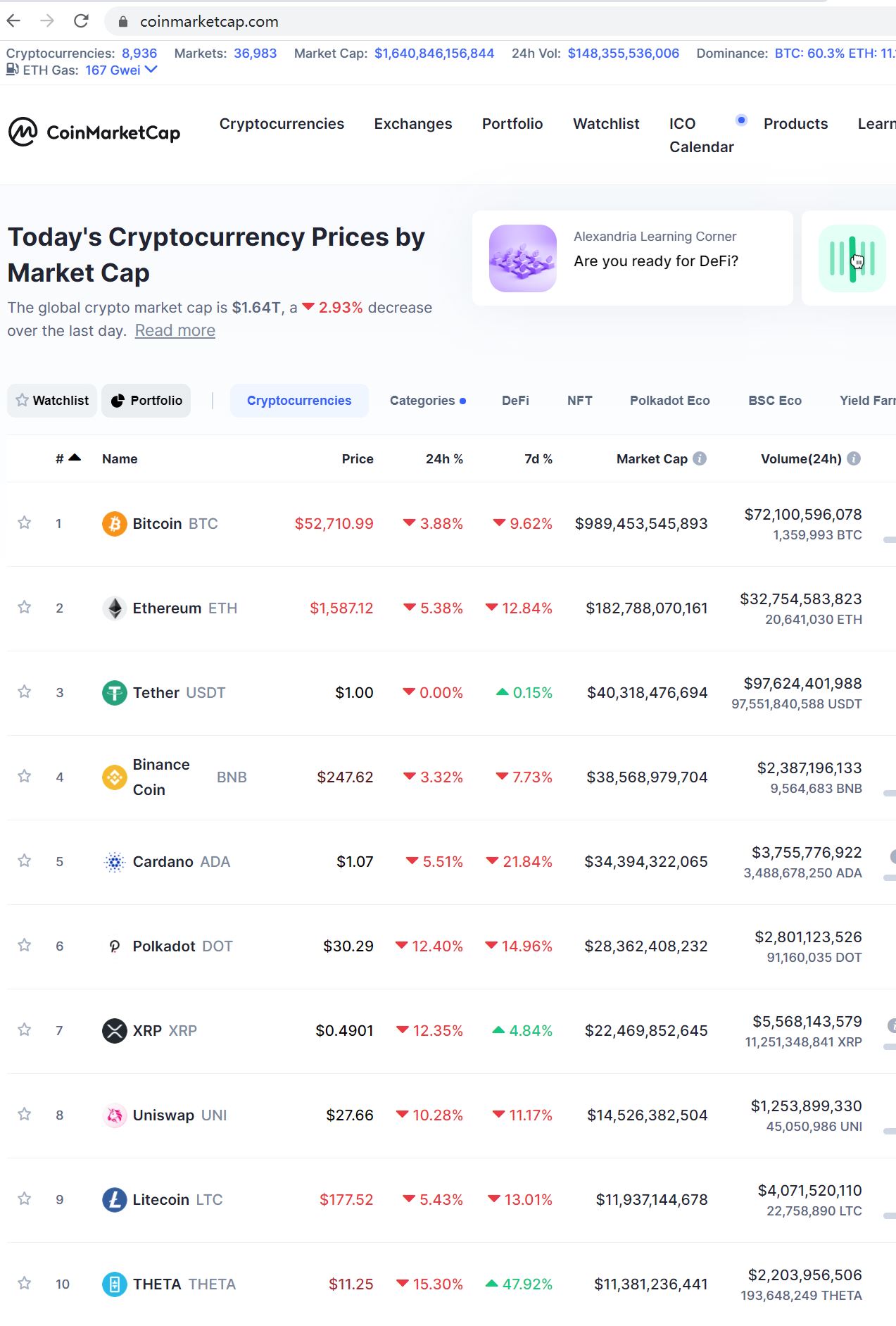
Task: Click the Litecoin coin icon
Action: click(x=115, y=1200)
